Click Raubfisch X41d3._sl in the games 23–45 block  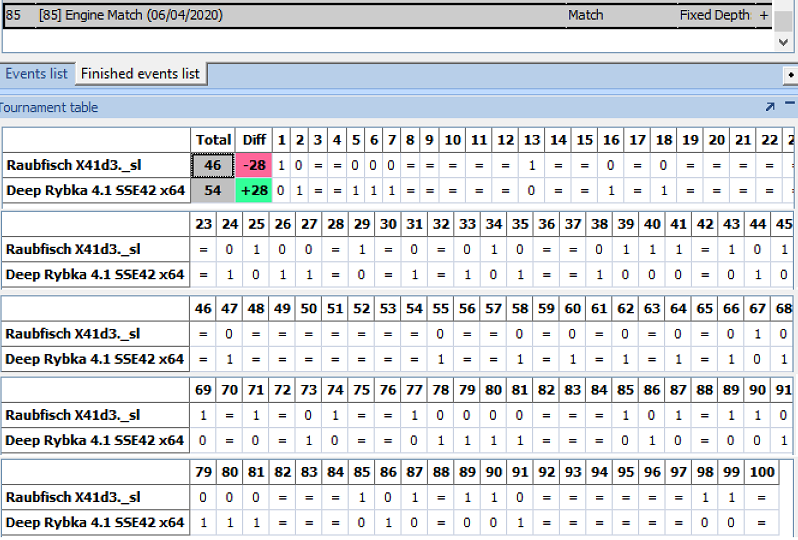coord(73,250)
